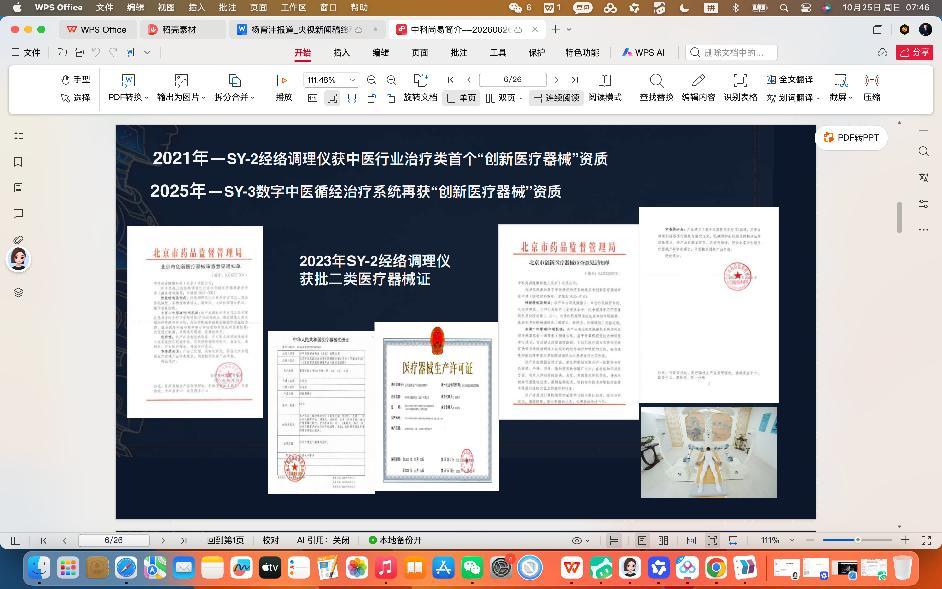Click the status bar zoom plus button
The height and width of the screenshot is (589, 942).
click(x=905, y=540)
